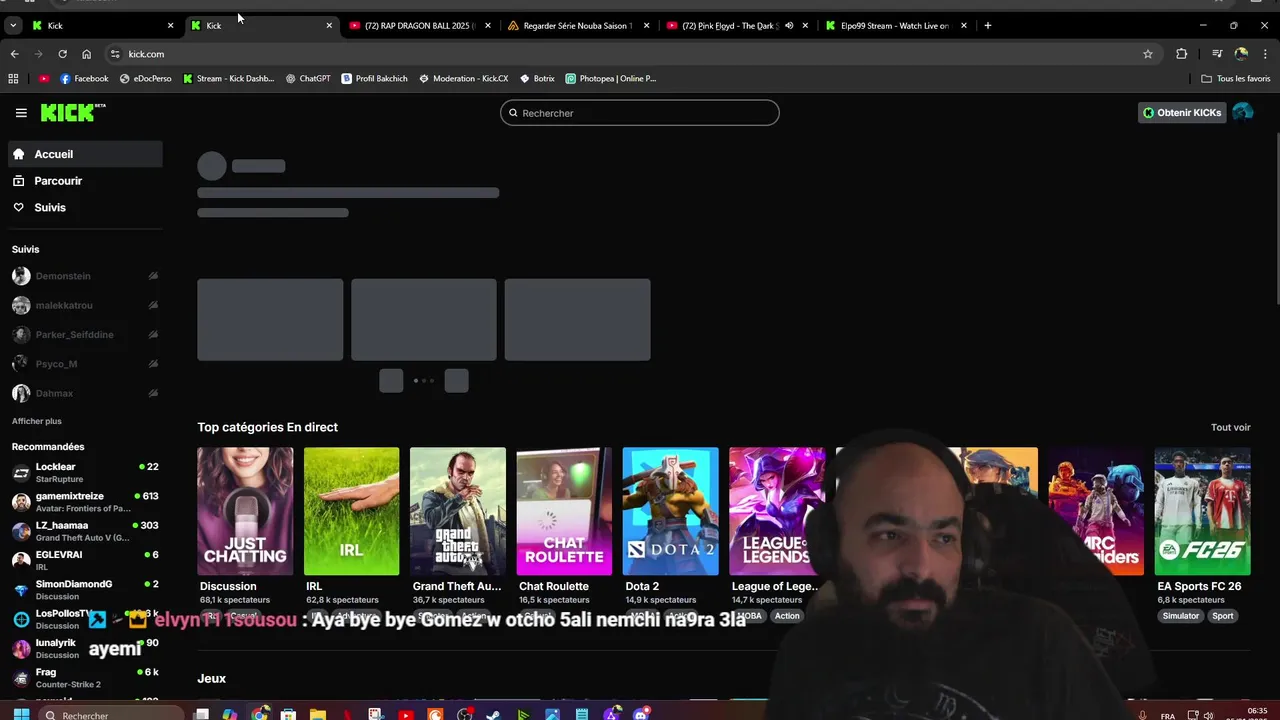Go to the Chrome home page
The image size is (1280, 720).
tap(86, 54)
